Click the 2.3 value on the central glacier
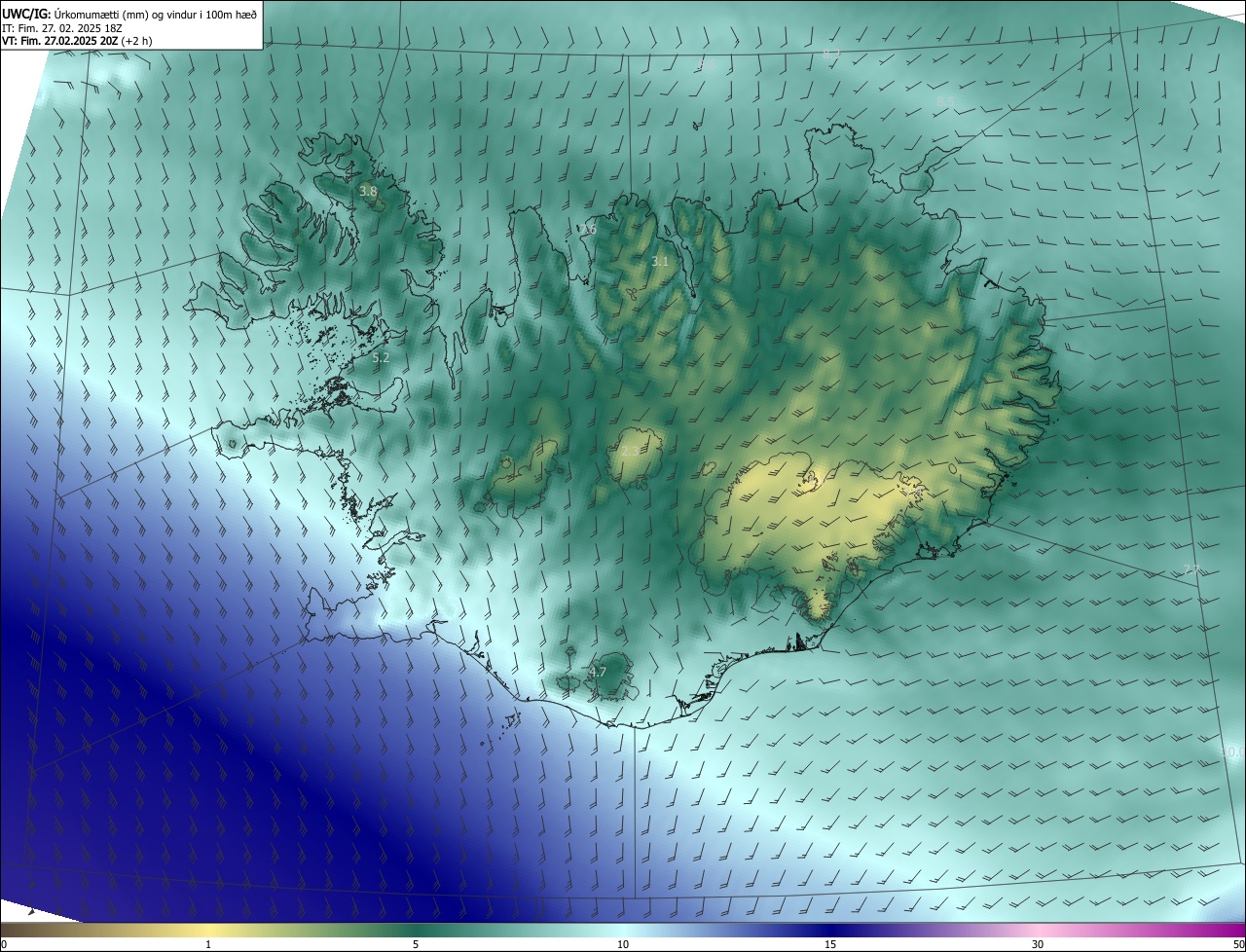This screenshot has height=952, width=1246. (630, 452)
